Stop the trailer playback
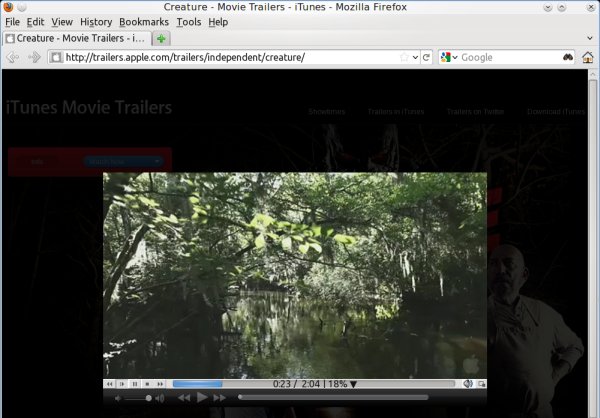The height and width of the screenshot is (418, 600). coord(147,384)
